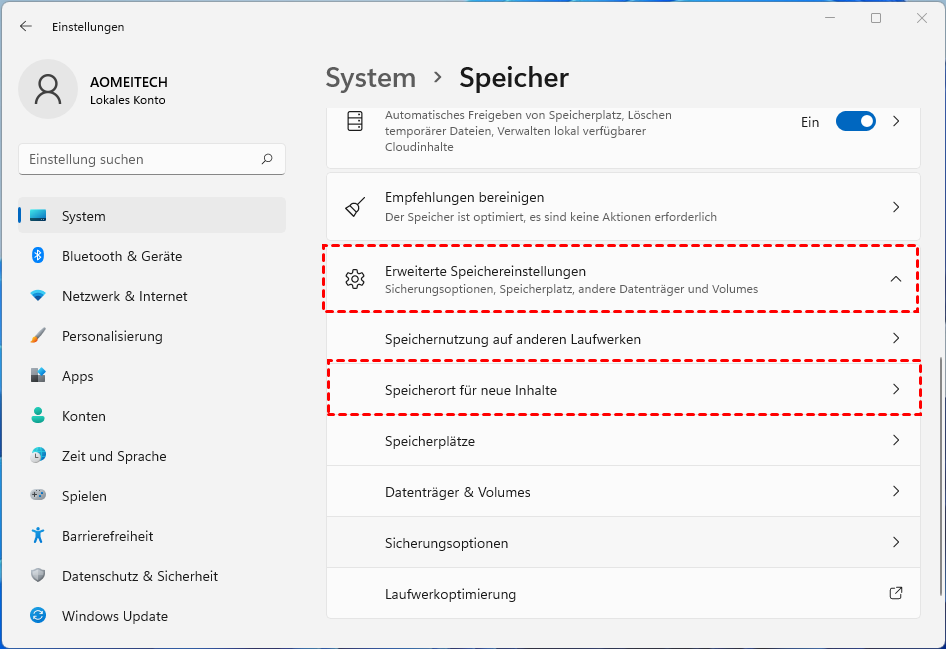The width and height of the screenshot is (946, 649).
Task: Select Zeit und Sprache in sidebar
Action: 113,456
